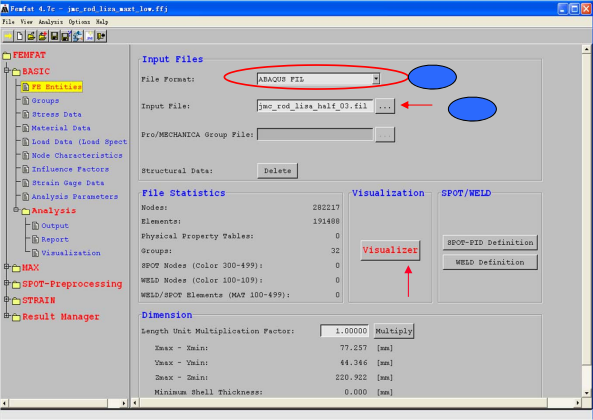Click the red Visualizer button
Viewport: 593px width, 420px height.
point(390,250)
